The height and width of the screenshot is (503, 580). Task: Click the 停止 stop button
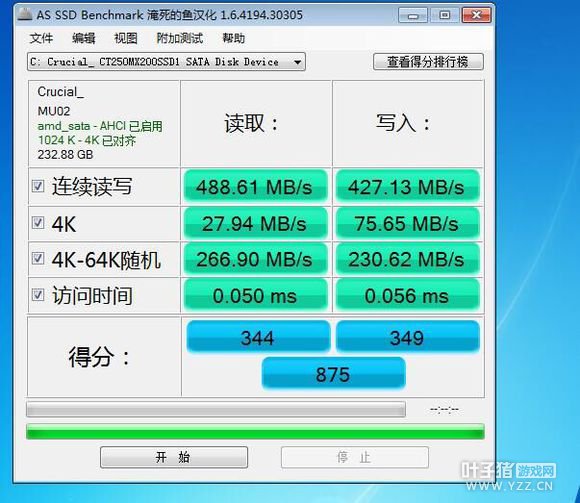[355, 457]
